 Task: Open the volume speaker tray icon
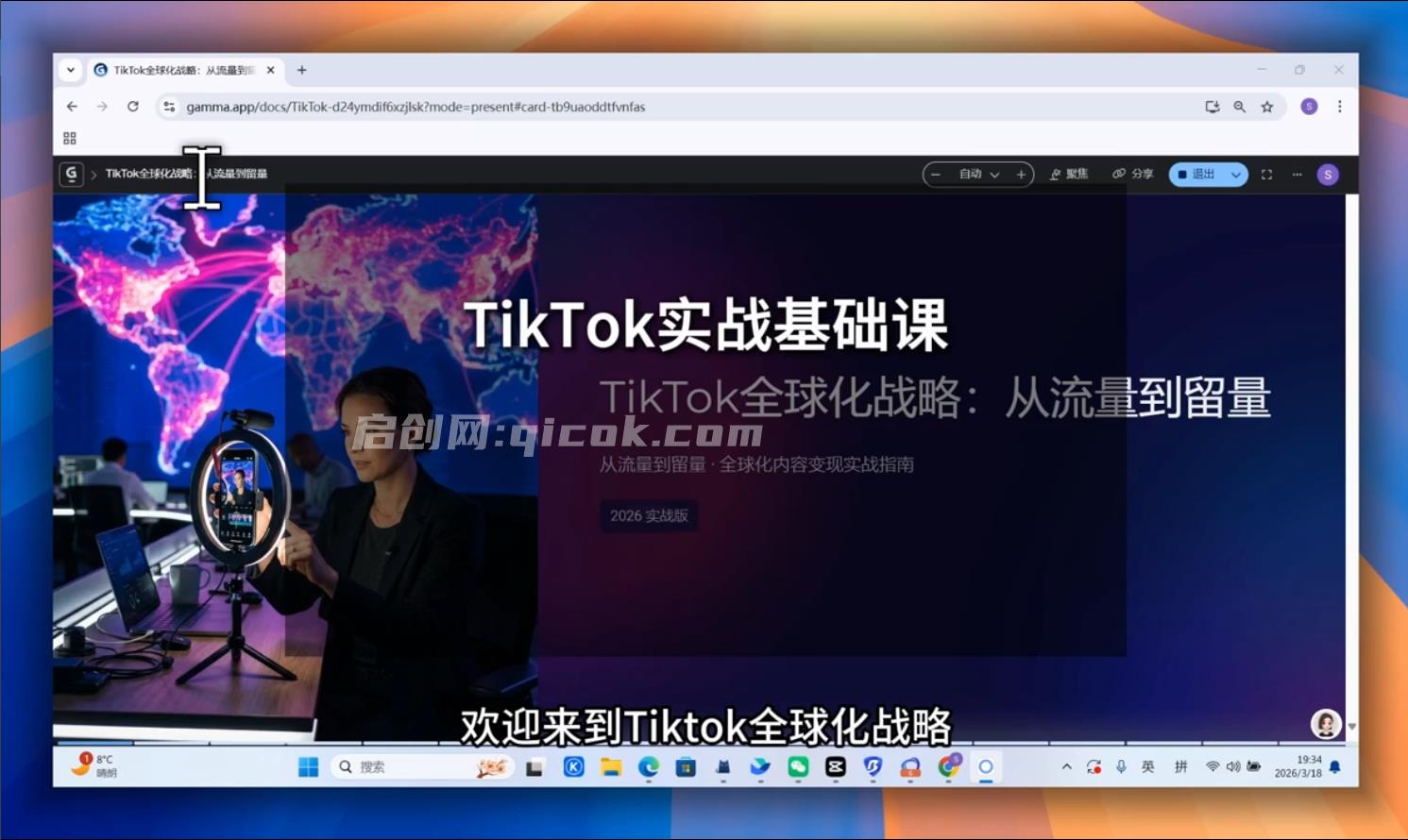(x=1232, y=767)
